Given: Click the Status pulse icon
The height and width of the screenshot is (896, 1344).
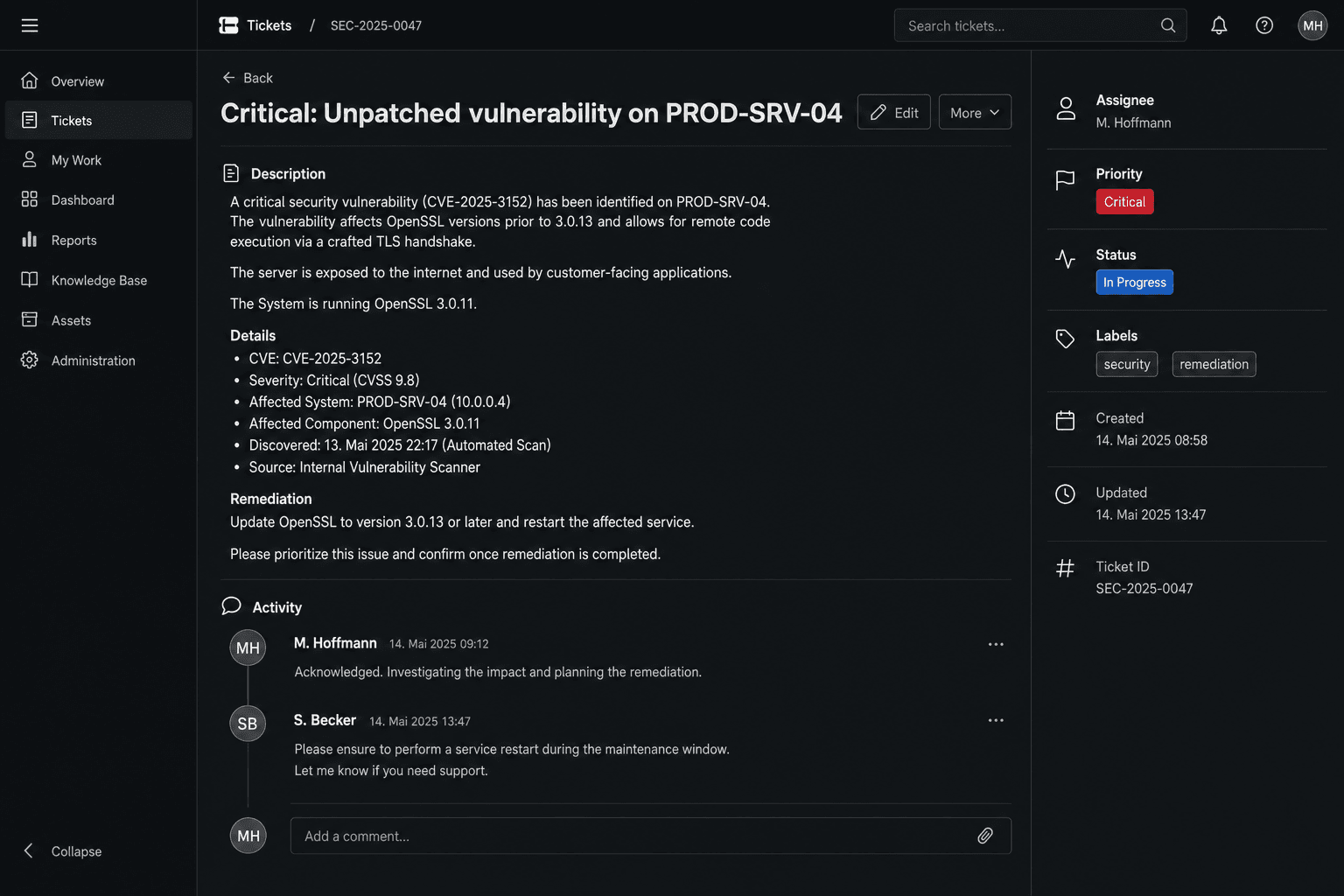Looking at the screenshot, I should [x=1065, y=259].
